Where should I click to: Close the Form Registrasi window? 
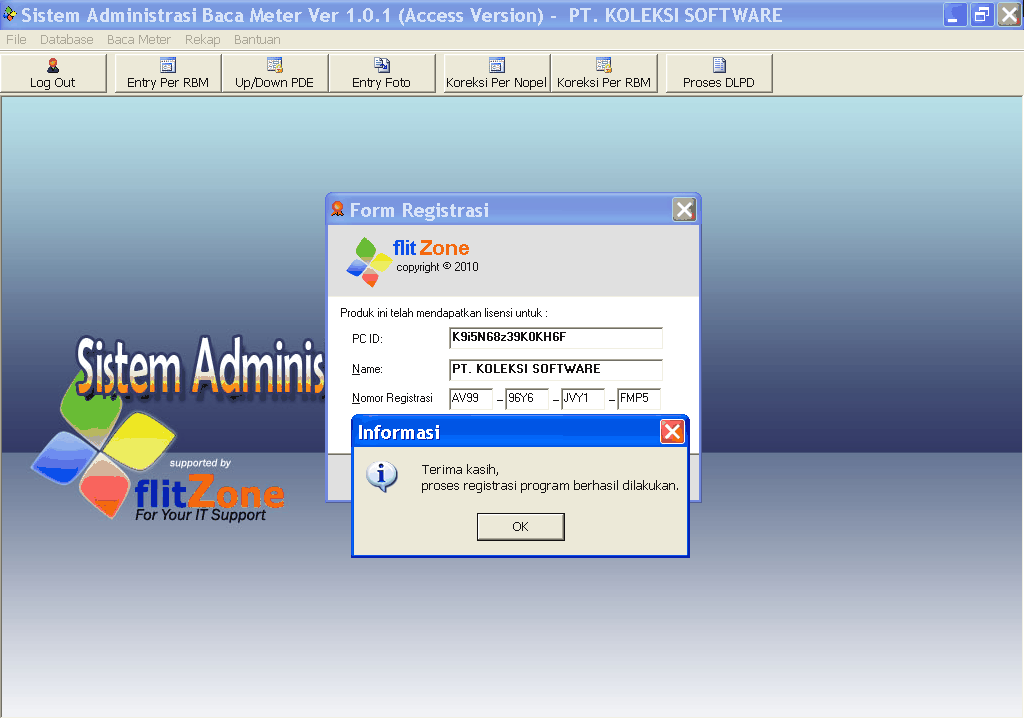click(x=684, y=210)
